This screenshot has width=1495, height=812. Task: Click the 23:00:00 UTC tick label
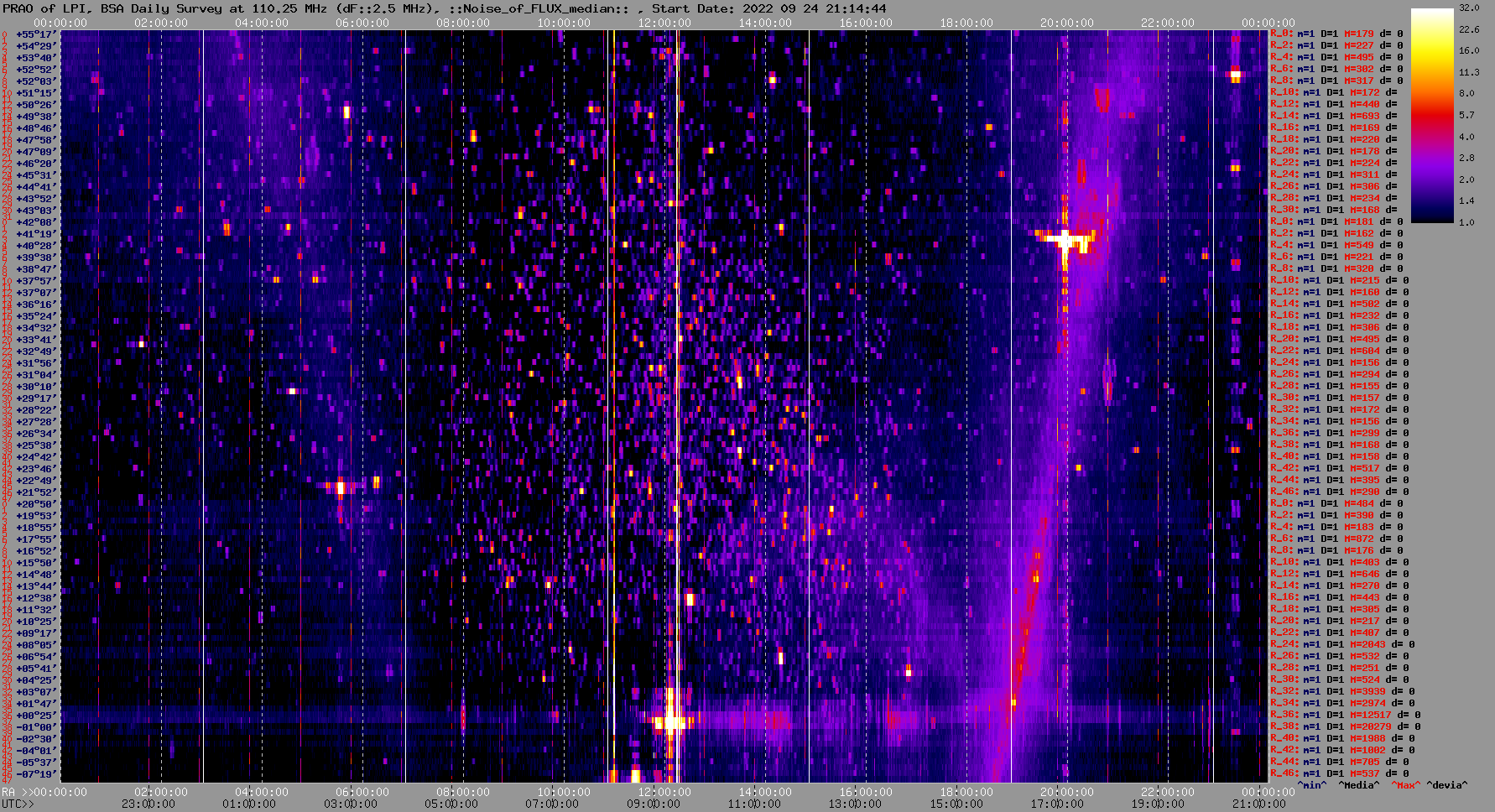click(x=148, y=804)
